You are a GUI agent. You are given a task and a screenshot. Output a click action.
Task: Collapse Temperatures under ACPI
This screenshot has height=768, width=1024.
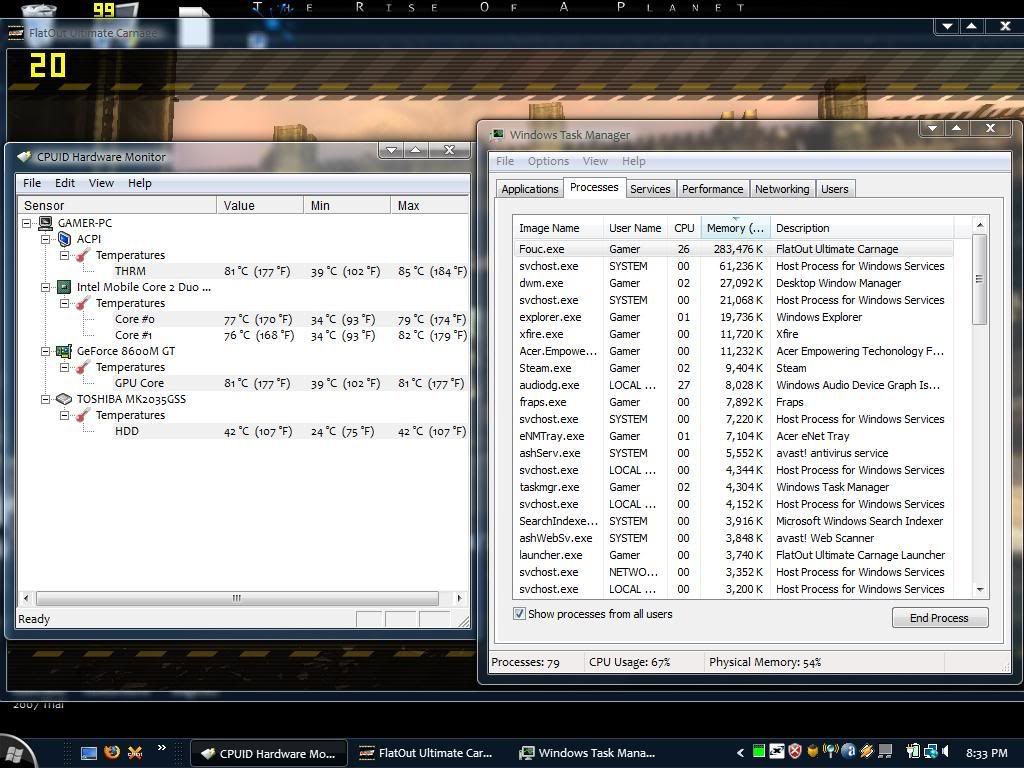point(65,255)
